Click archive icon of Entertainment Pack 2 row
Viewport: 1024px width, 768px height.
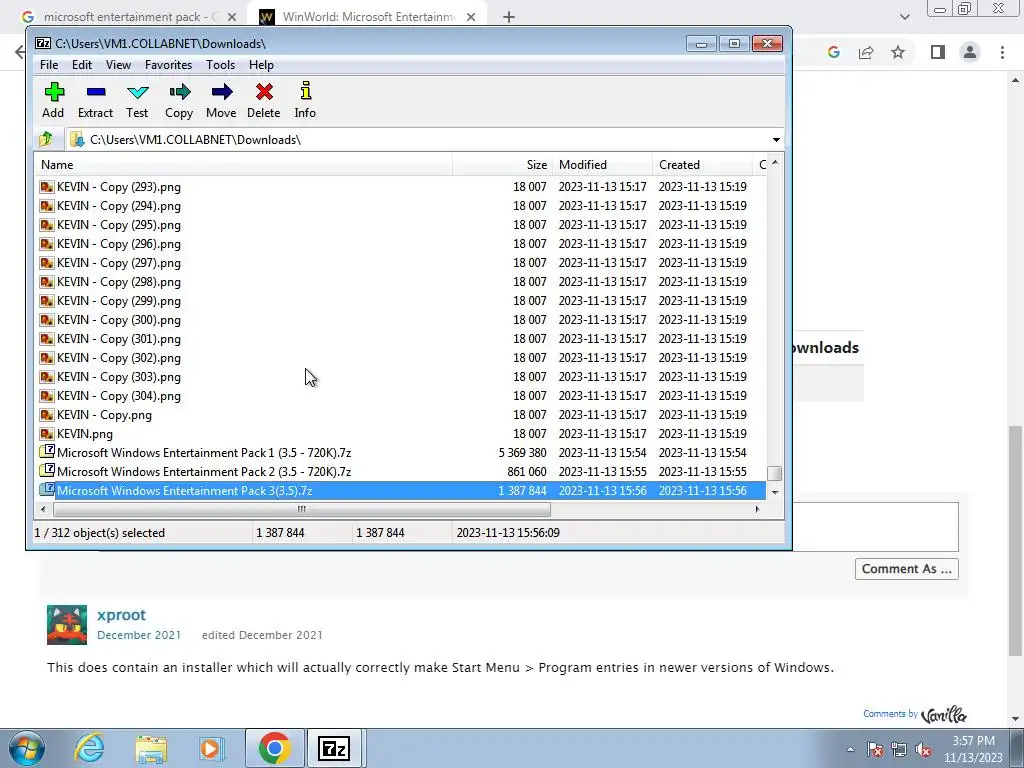[x=46, y=471]
